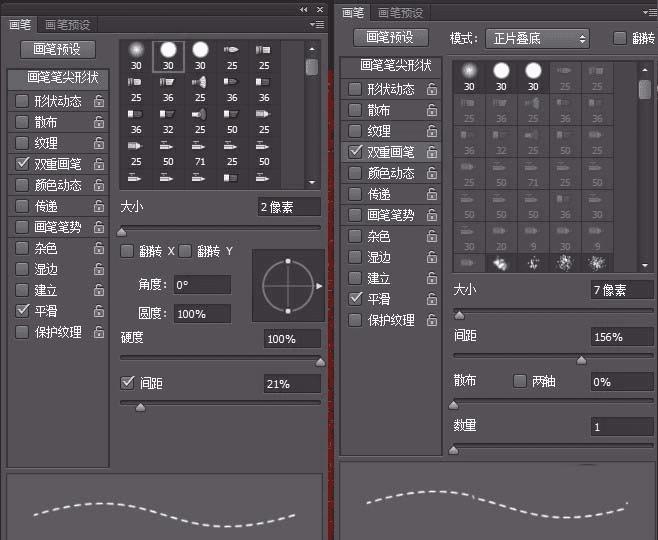Click the lock icon beside 颜色动态 in right panel
This screenshot has width=658, height=540.
432,173
